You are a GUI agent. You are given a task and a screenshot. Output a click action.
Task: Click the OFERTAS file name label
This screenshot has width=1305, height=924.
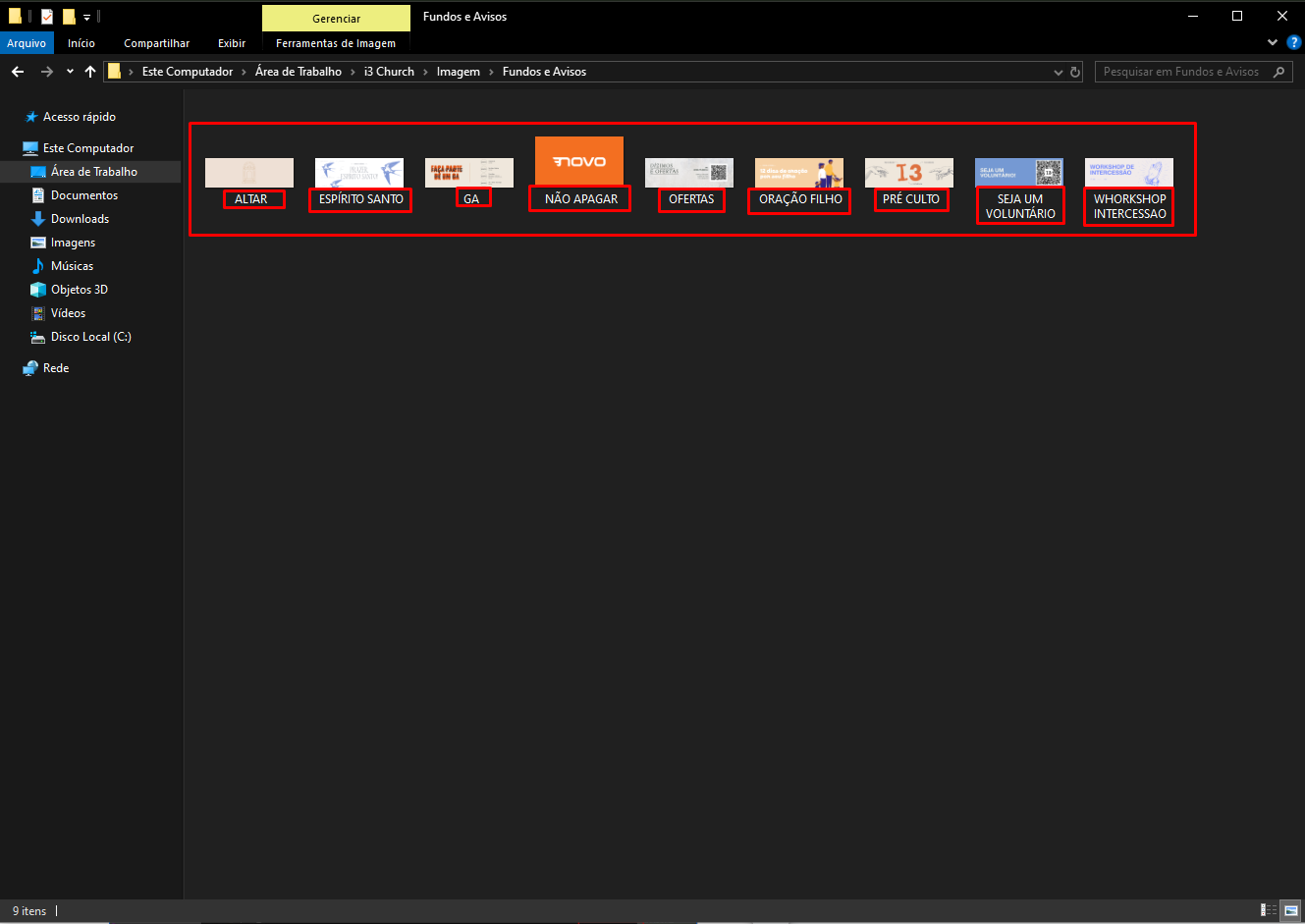(691, 199)
